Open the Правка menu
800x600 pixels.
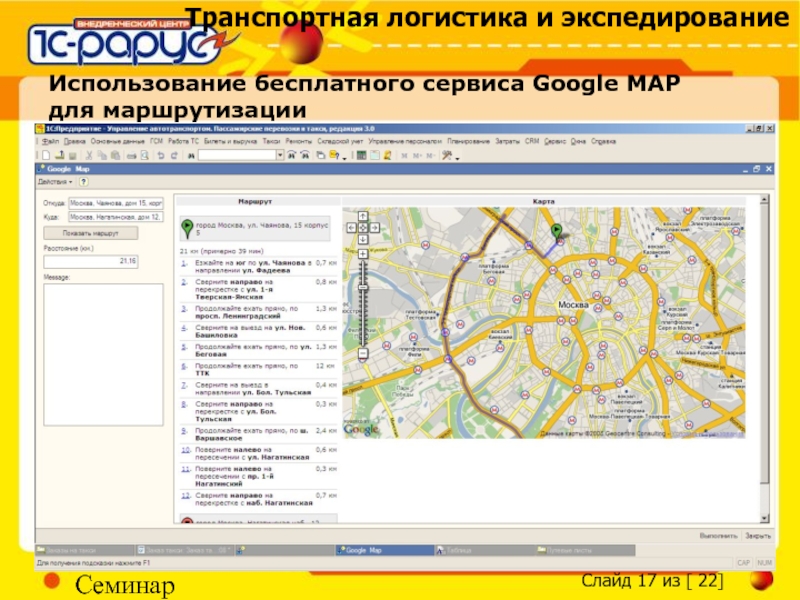74,141
